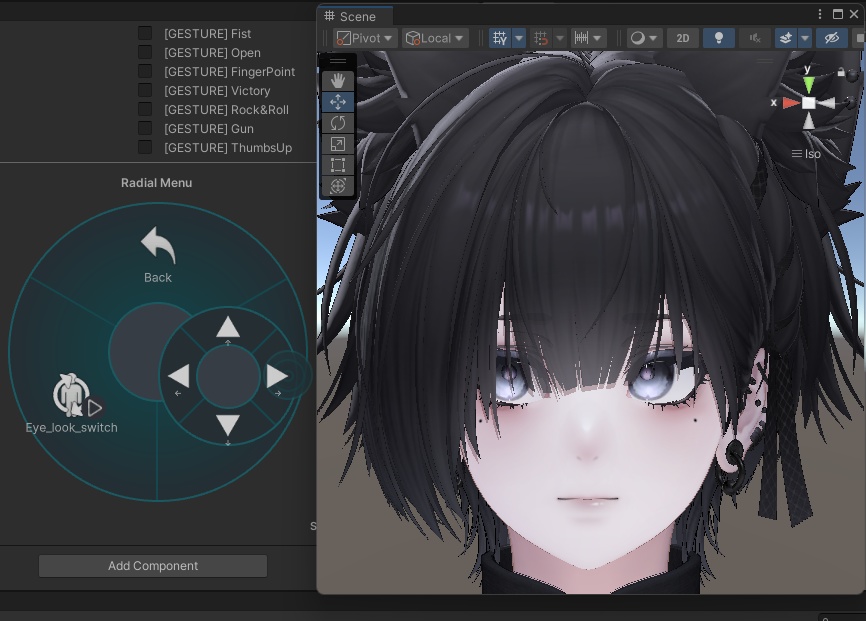Select the Rotate tool
This screenshot has height=621, width=866.
[338, 122]
